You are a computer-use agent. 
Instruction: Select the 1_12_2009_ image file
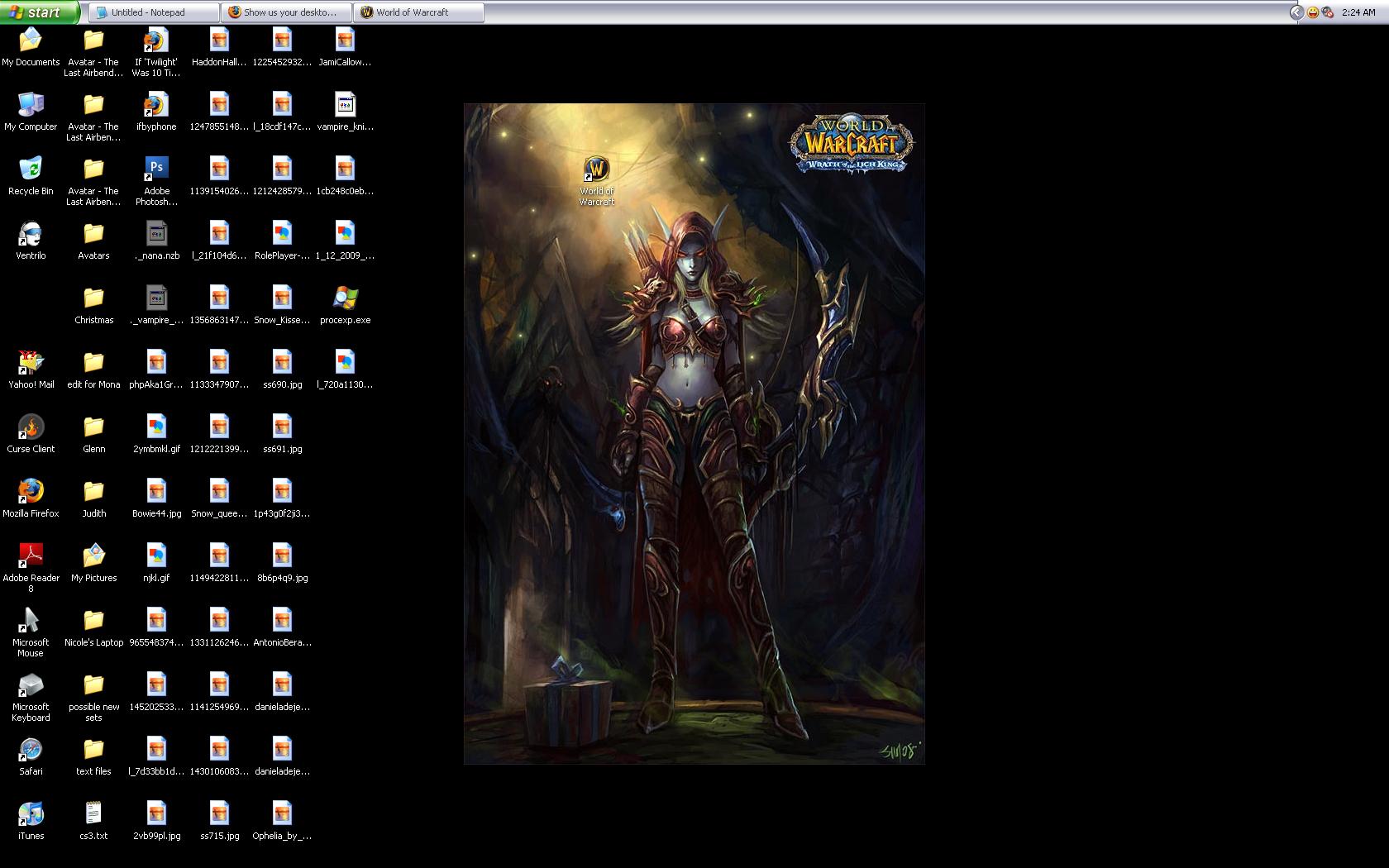coord(345,241)
